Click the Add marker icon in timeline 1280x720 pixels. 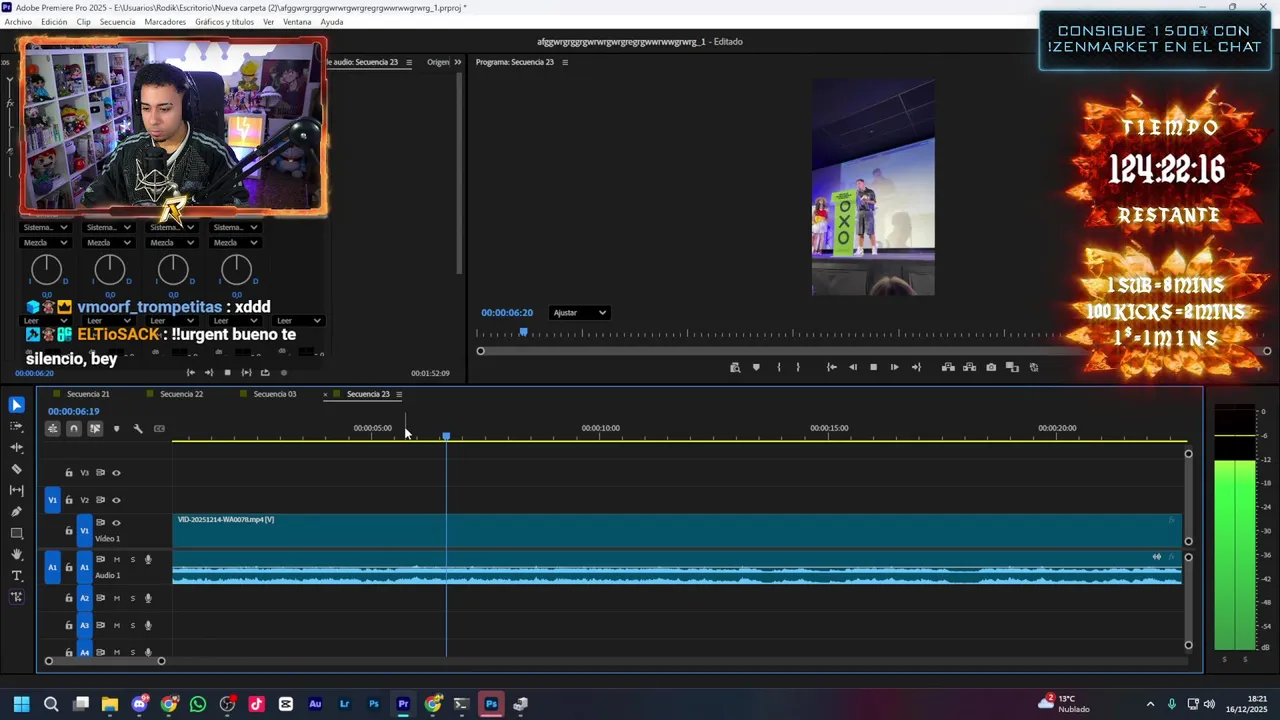pos(116,429)
